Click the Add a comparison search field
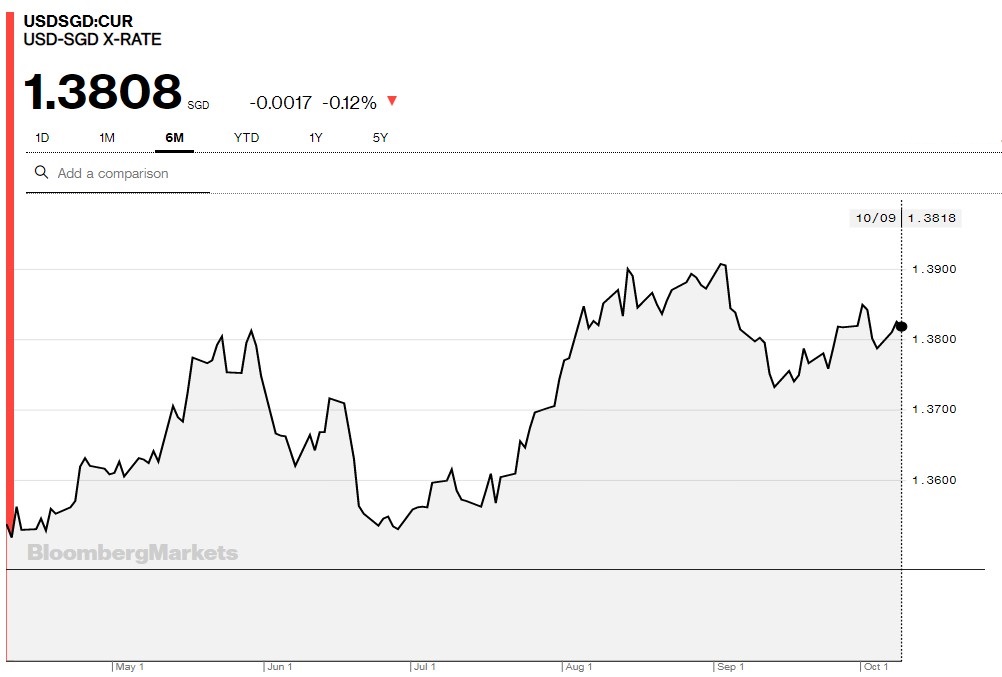 tap(118, 173)
